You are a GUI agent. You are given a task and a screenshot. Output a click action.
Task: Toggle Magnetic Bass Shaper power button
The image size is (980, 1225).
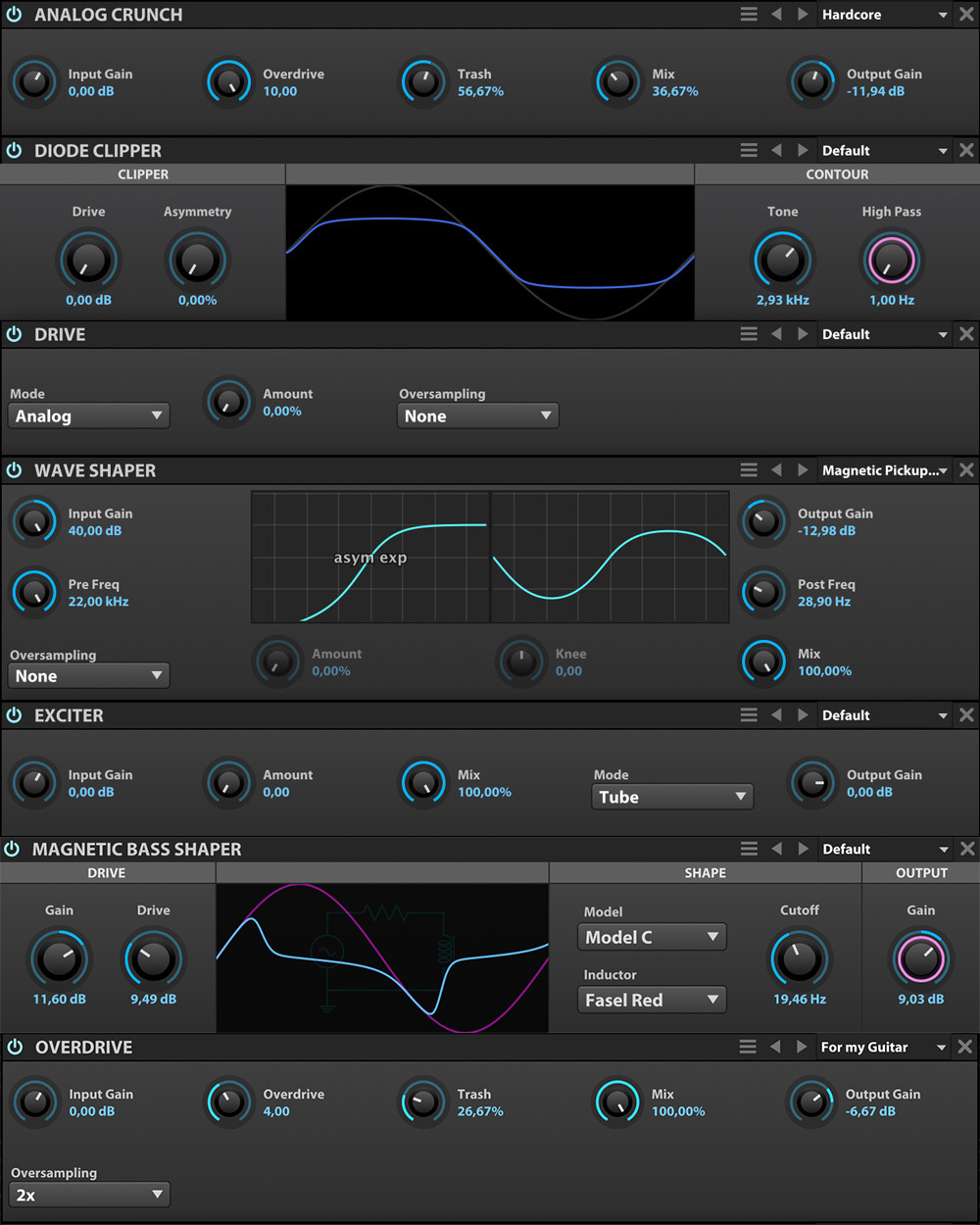point(12,849)
